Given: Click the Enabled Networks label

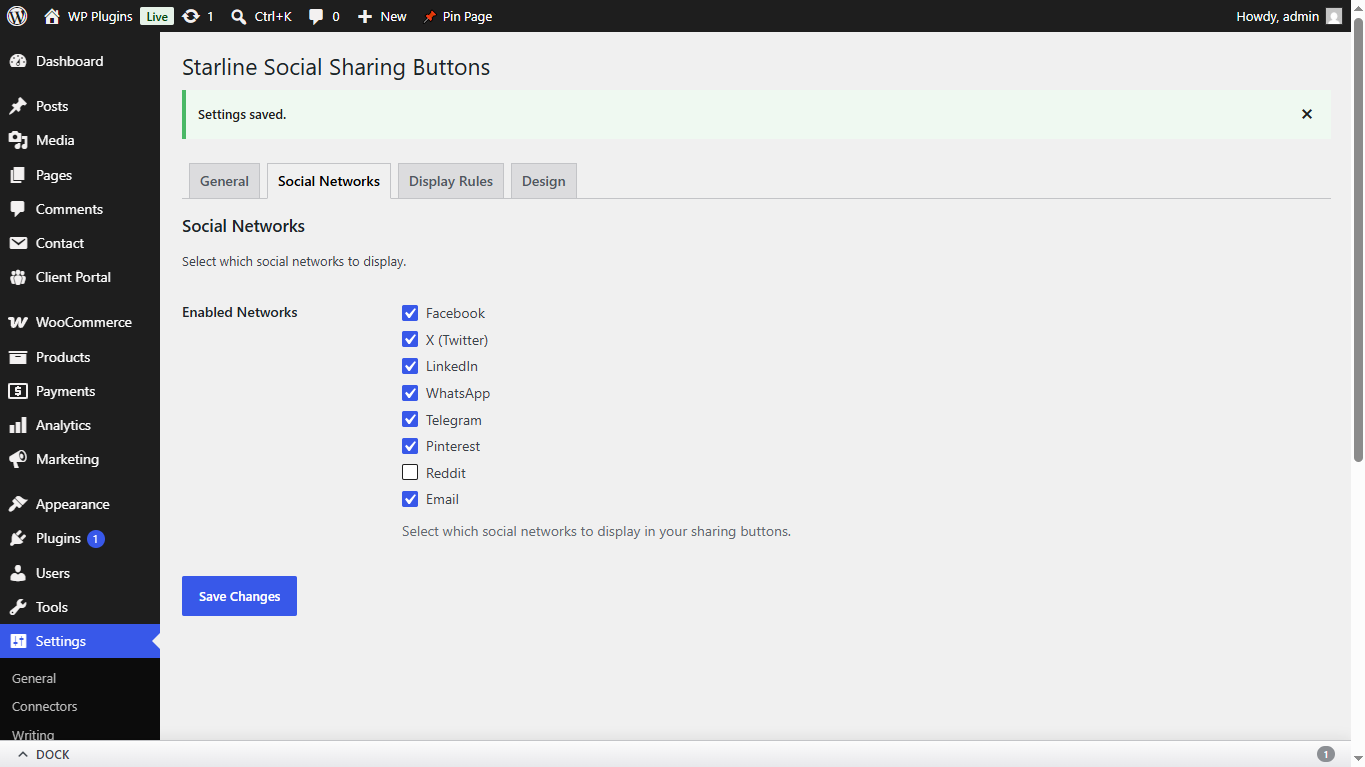Looking at the screenshot, I should (x=240, y=312).
